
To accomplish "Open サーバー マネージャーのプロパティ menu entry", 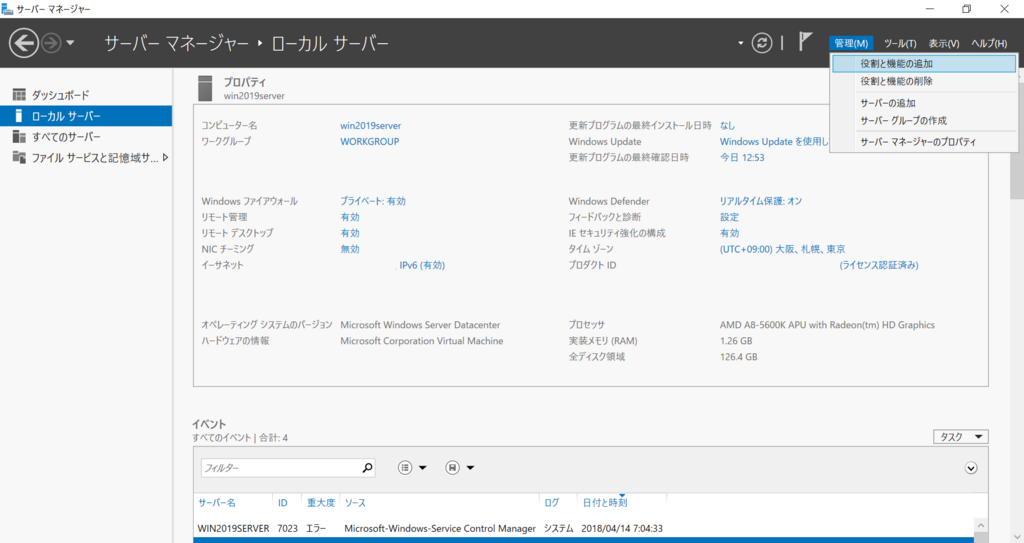I will pos(924,141).
